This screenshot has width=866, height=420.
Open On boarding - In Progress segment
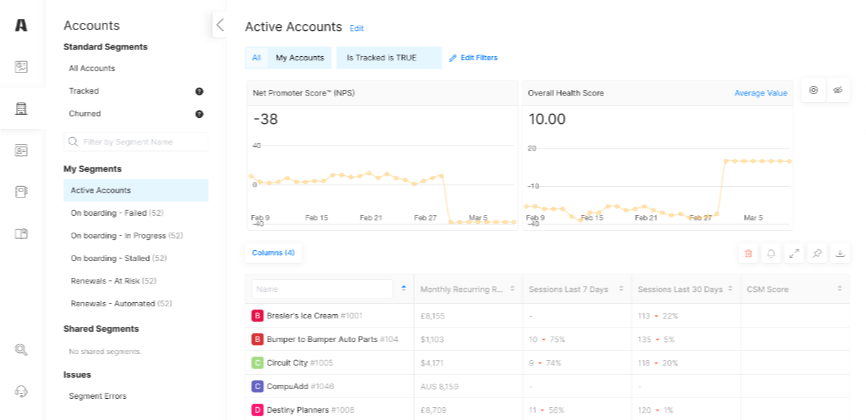[126, 235]
